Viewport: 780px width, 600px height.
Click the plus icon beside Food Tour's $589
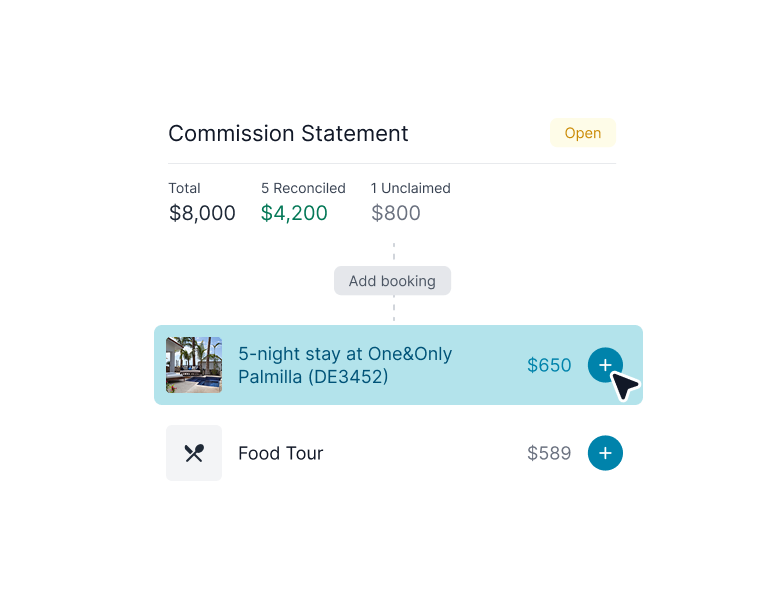coord(604,453)
